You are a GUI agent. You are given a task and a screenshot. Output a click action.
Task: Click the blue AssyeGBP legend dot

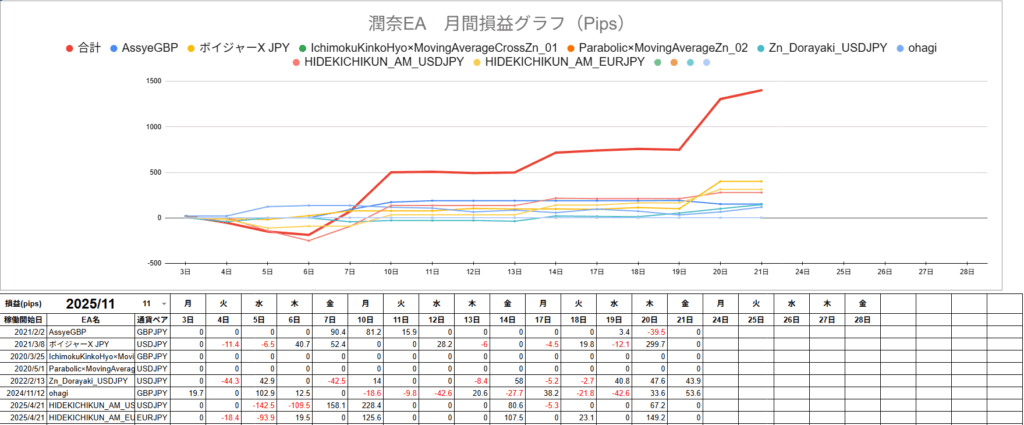[x=115, y=47]
